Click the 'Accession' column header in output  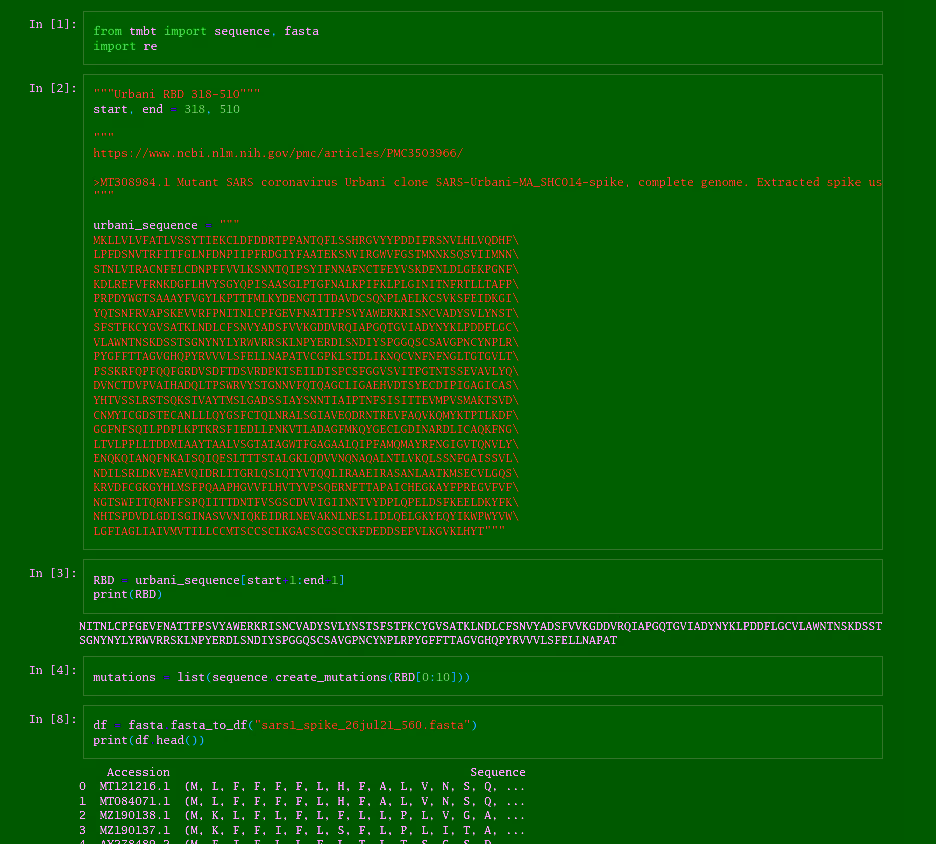pyautogui.click(x=138, y=772)
